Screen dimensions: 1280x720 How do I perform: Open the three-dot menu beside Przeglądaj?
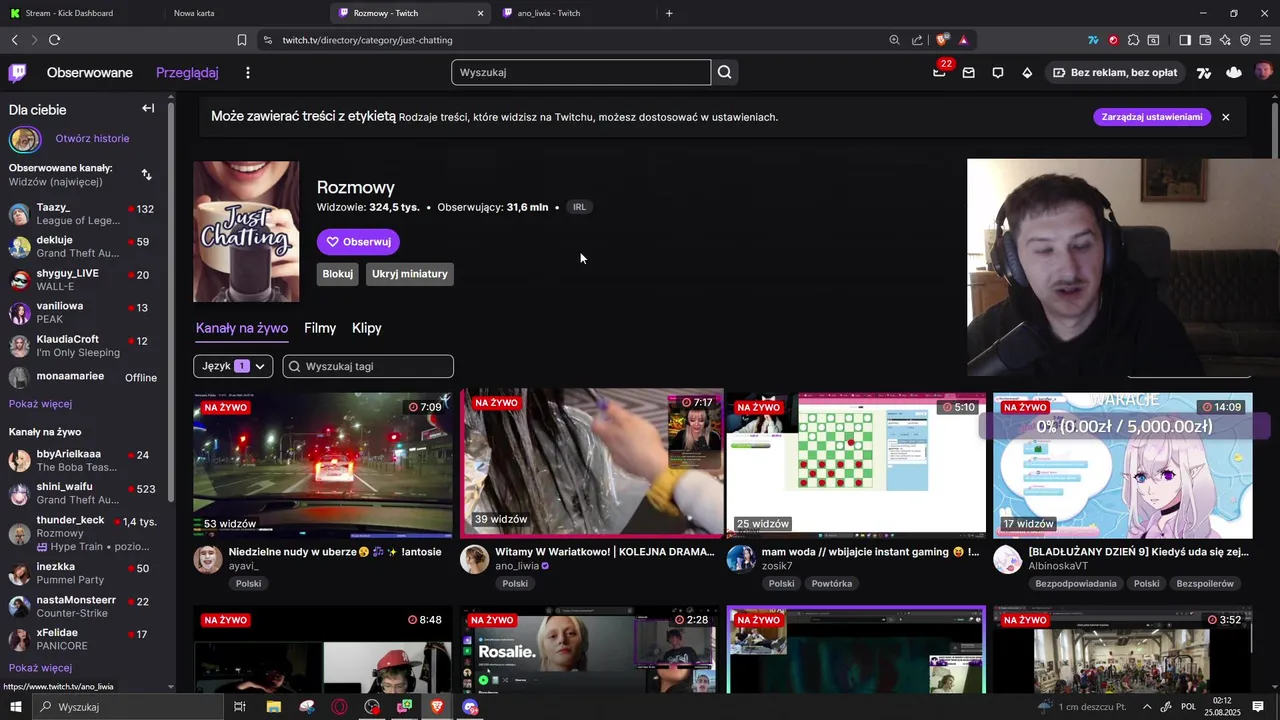(248, 73)
